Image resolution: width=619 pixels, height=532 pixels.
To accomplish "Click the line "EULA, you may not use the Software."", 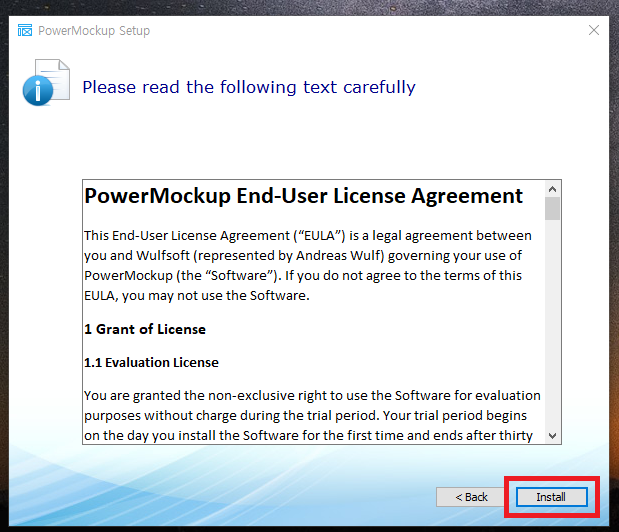I will tap(197, 296).
